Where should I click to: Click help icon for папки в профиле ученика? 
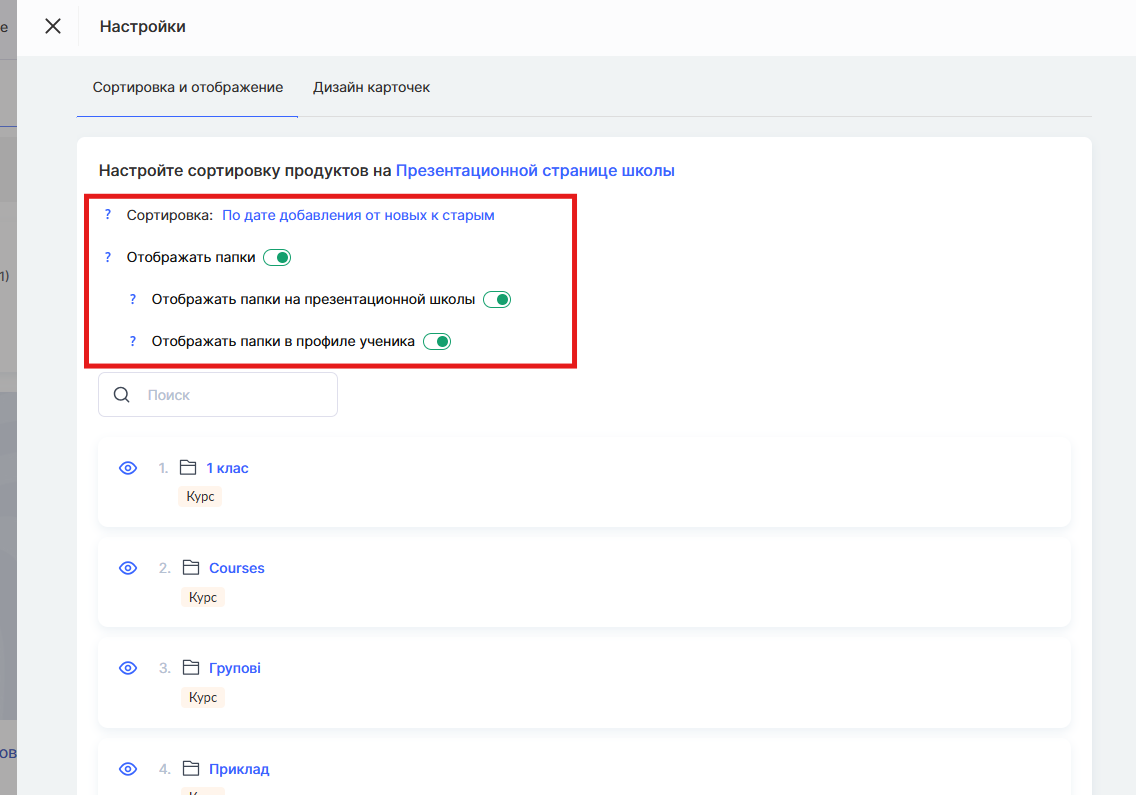tap(133, 341)
